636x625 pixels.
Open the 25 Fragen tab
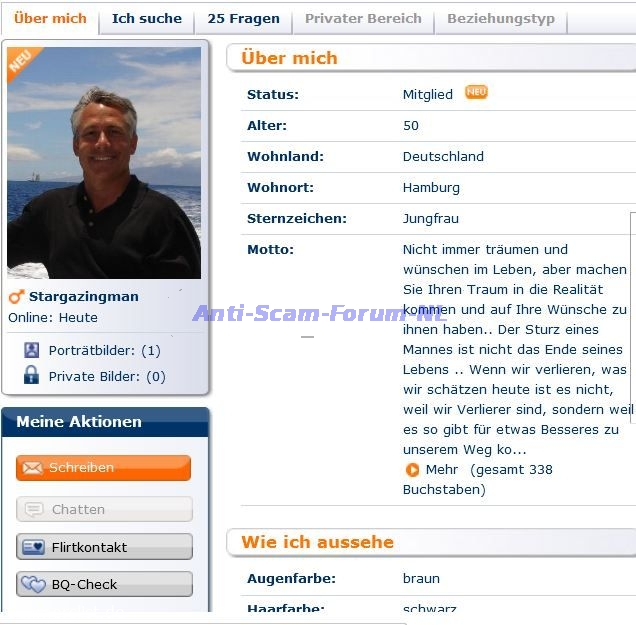243,19
